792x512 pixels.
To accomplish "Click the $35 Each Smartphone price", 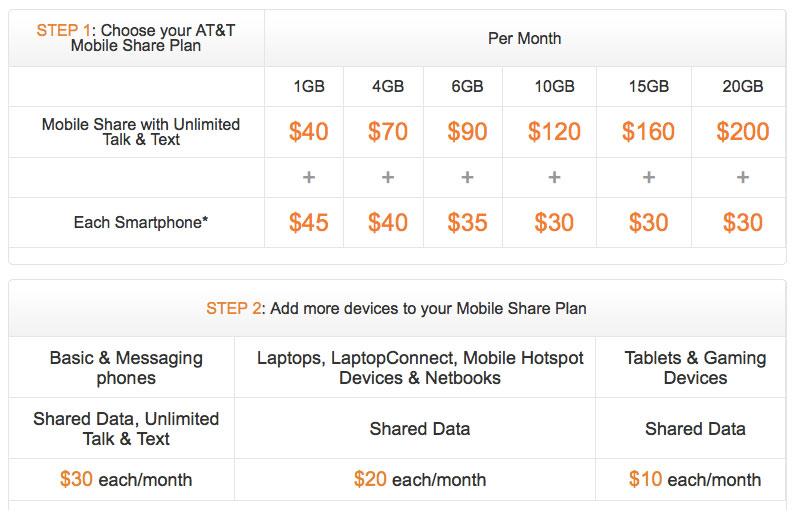I will tap(467, 223).
